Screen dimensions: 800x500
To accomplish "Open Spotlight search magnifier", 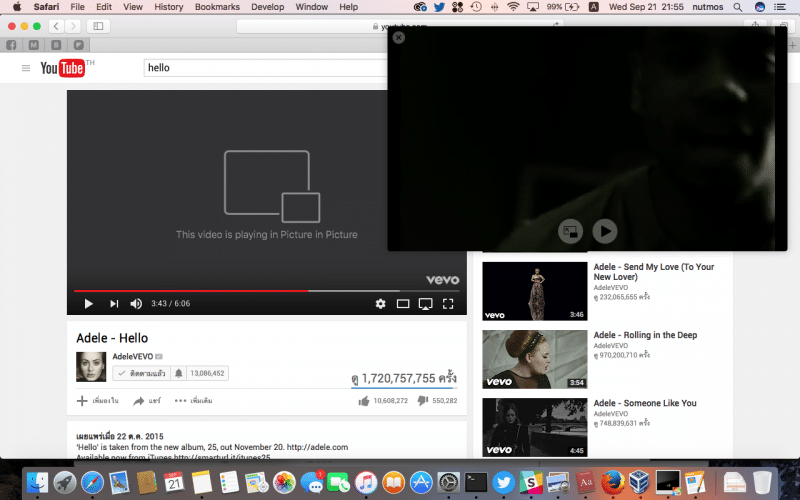I will click(x=738, y=7).
